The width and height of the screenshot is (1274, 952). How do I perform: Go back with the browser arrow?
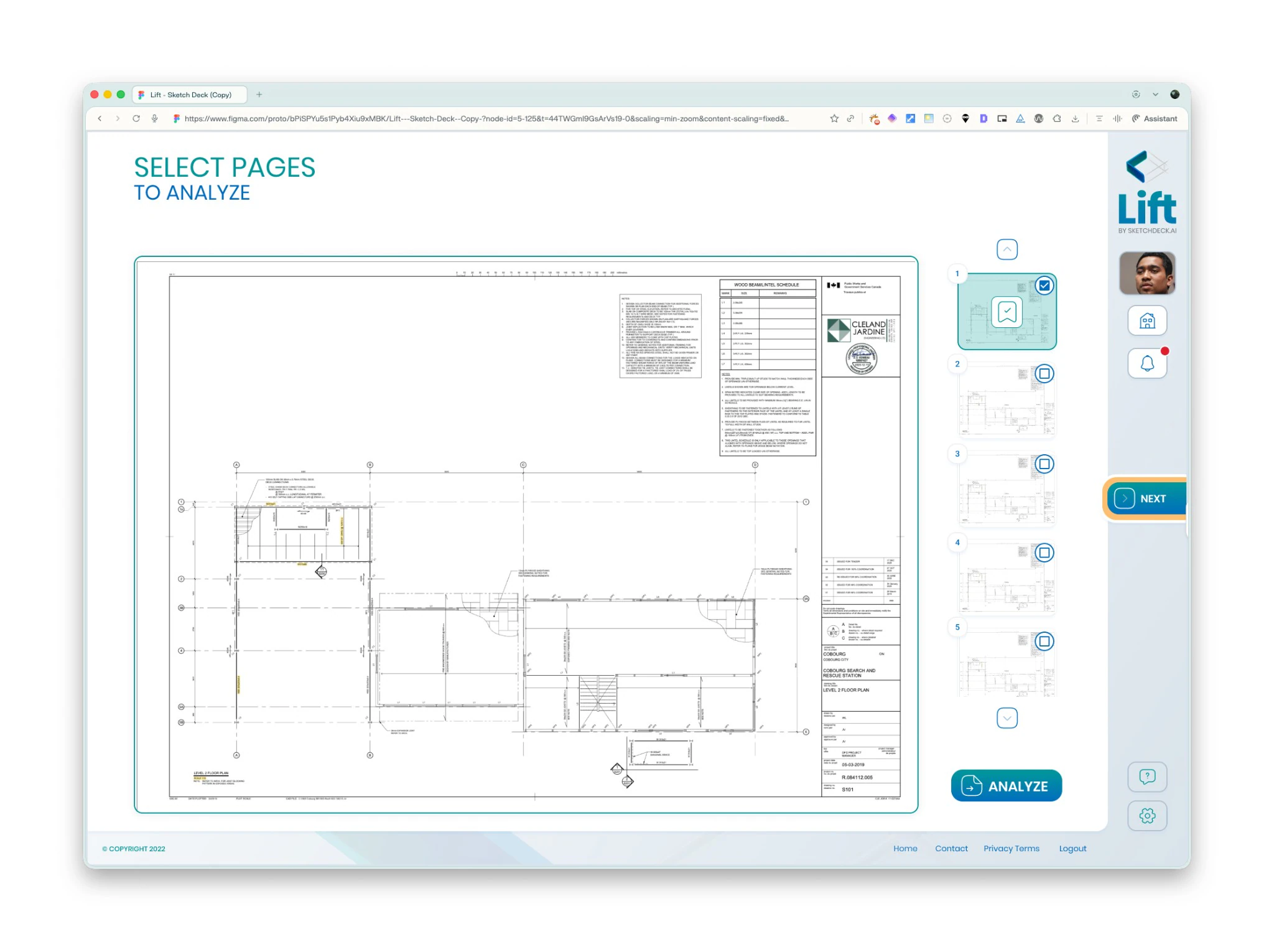pos(100,119)
